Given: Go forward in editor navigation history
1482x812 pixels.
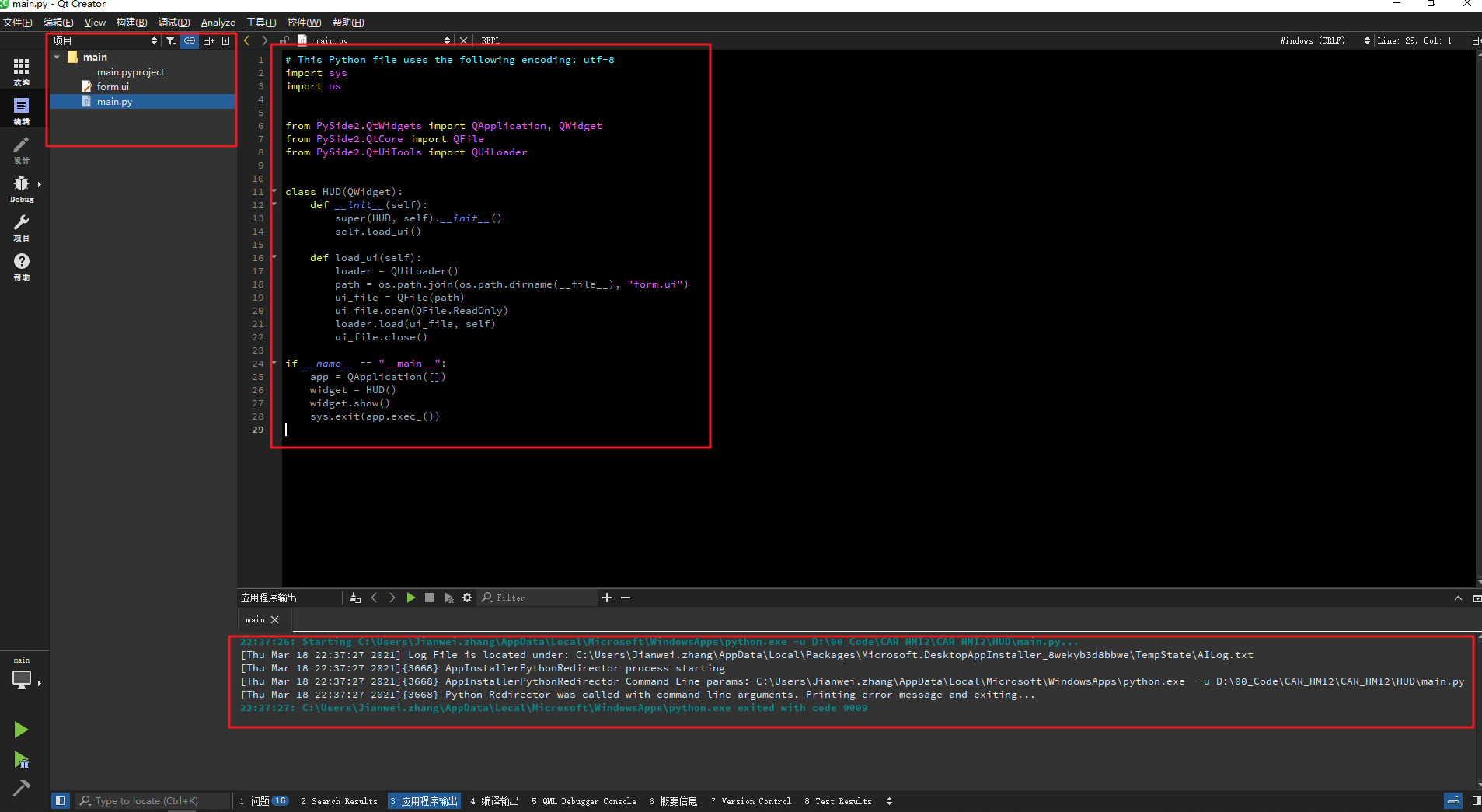Looking at the screenshot, I should (265, 40).
